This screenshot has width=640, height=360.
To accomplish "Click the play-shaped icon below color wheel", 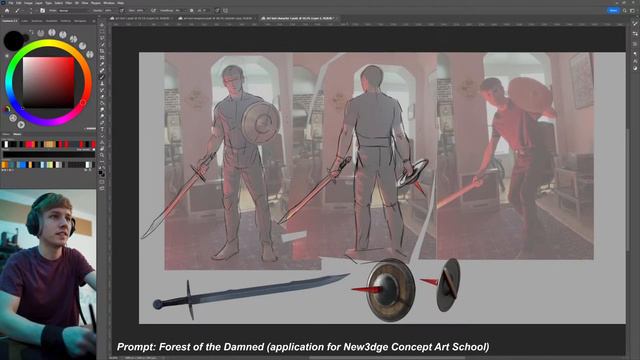I will point(21,124).
